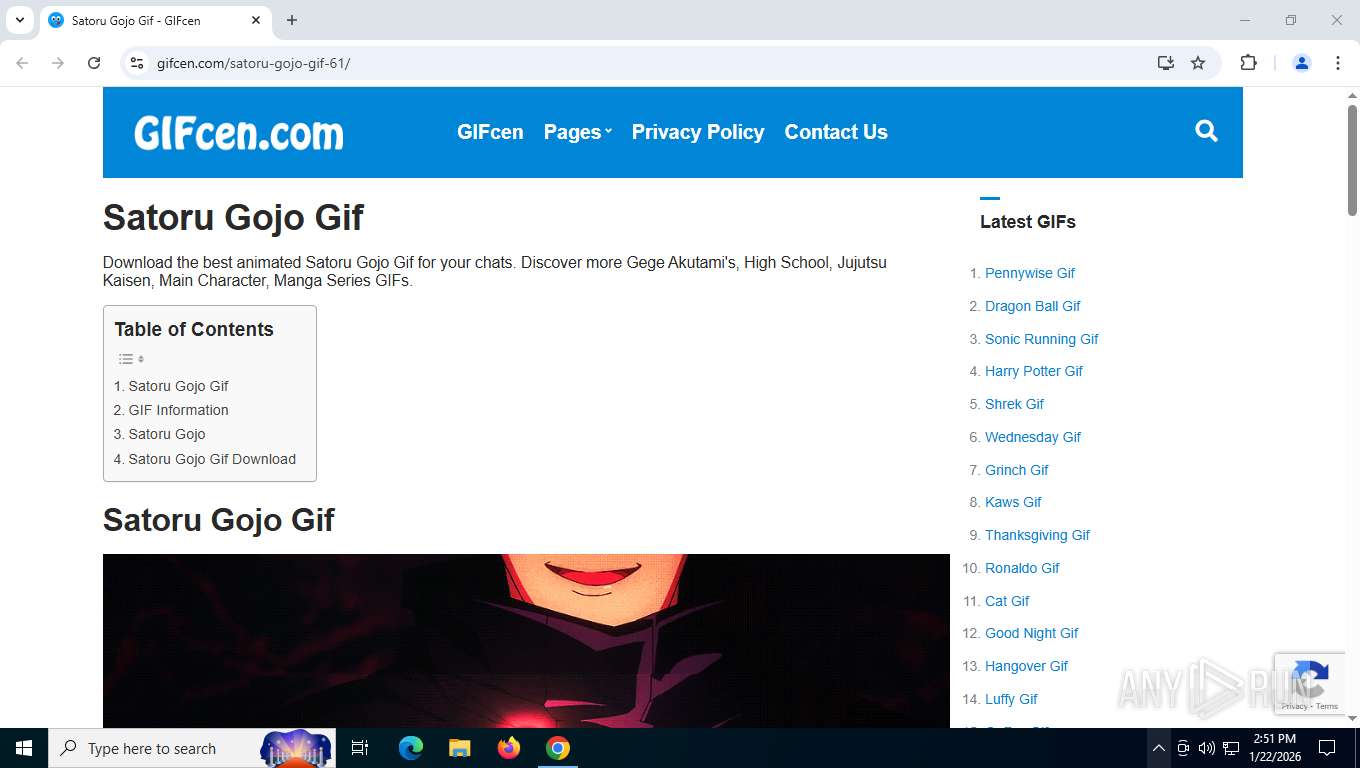This screenshot has width=1360, height=768.
Task: Open the Pennywise Gif link
Action: (1030, 273)
